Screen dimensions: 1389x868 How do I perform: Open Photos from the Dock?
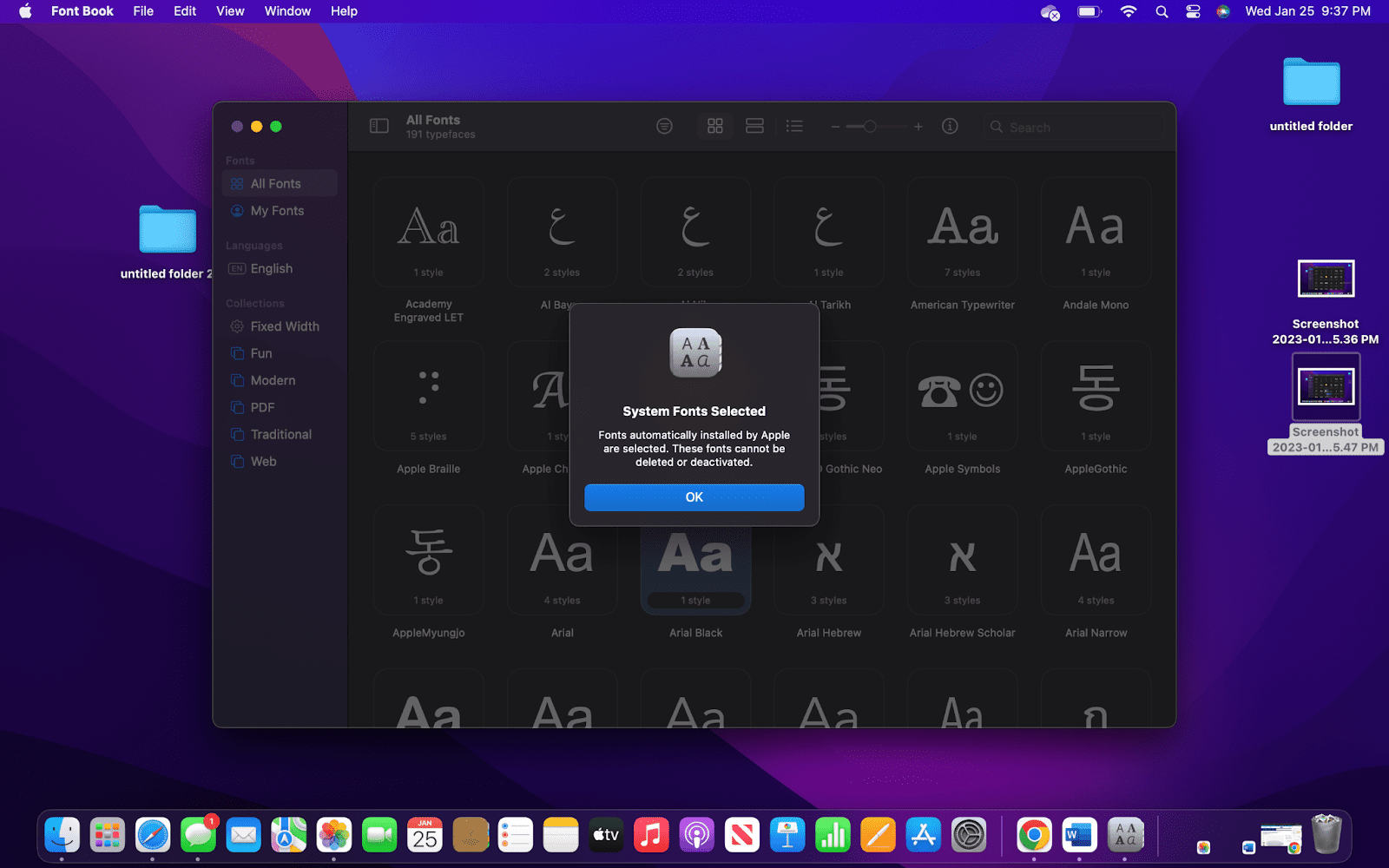click(x=334, y=836)
